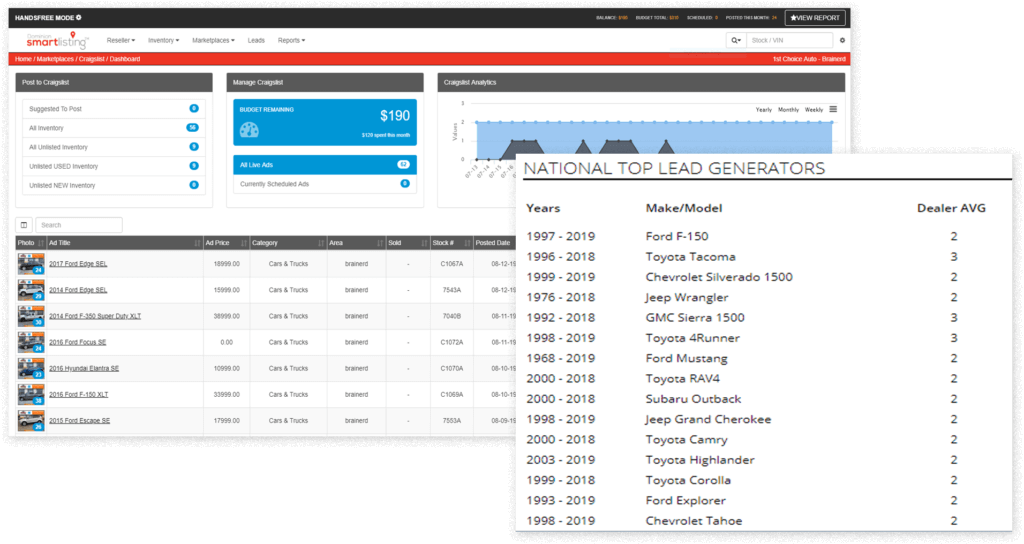The height and width of the screenshot is (544, 1024).
Task: Click the Dominion smartlisting logo
Action: pyautogui.click(x=57, y=40)
